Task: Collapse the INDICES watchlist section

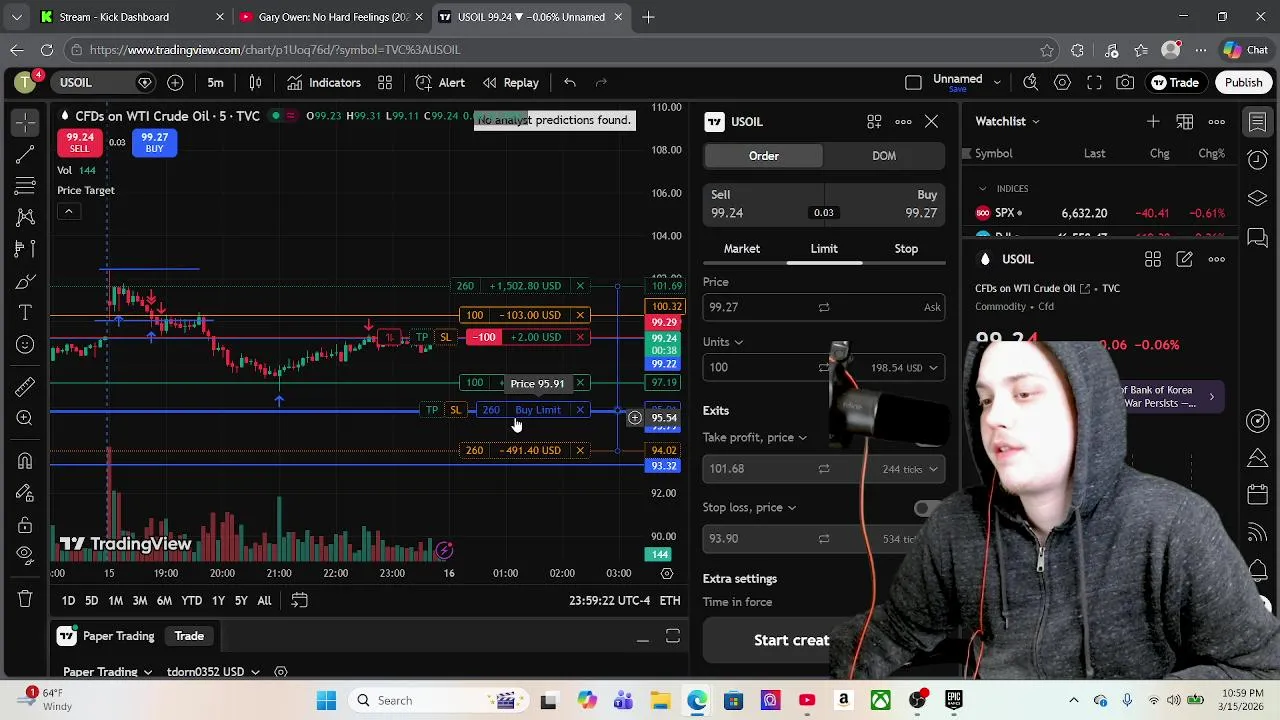Action: coord(982,189)
